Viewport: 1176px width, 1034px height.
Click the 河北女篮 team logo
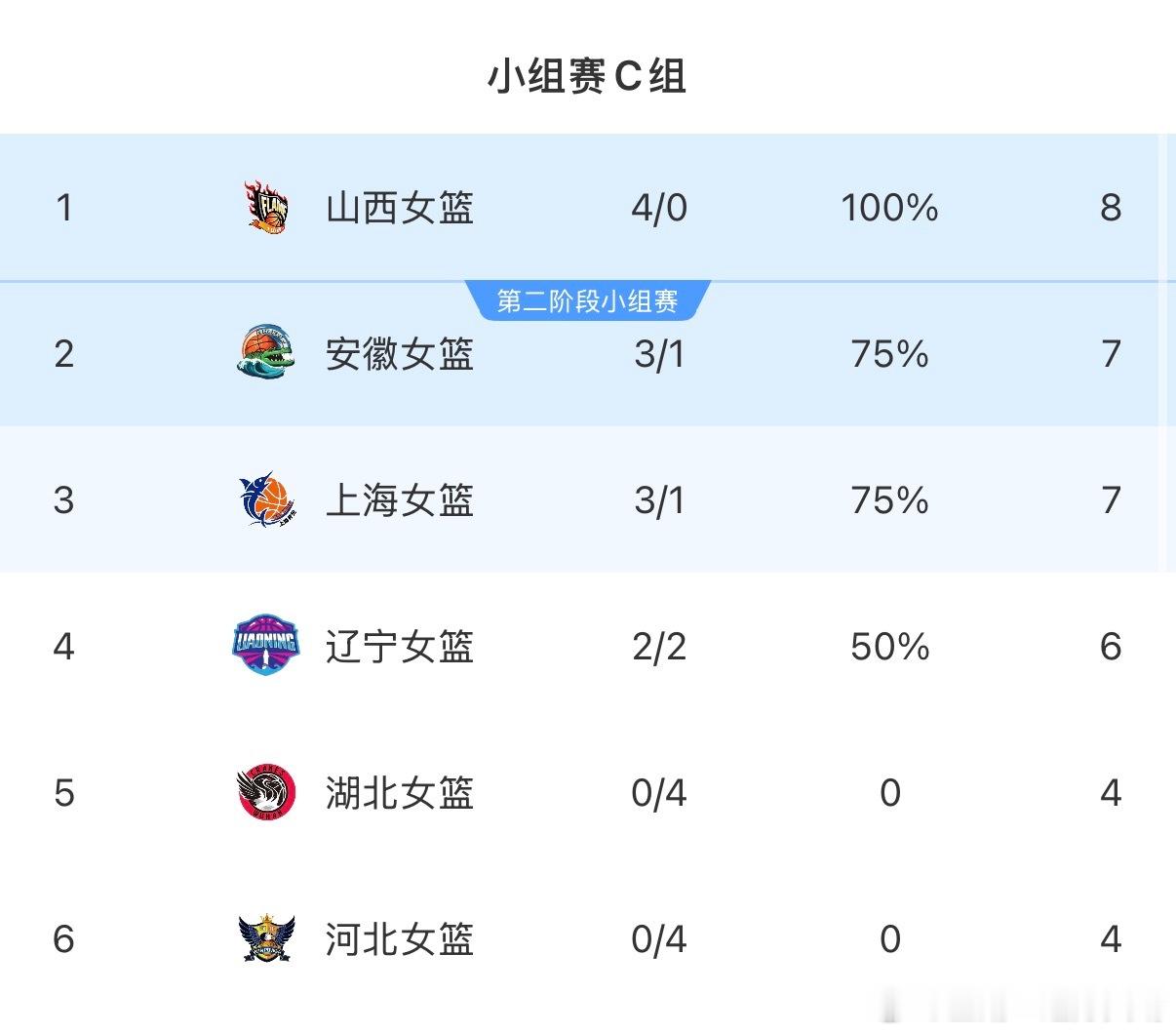(x=264, y=940)
